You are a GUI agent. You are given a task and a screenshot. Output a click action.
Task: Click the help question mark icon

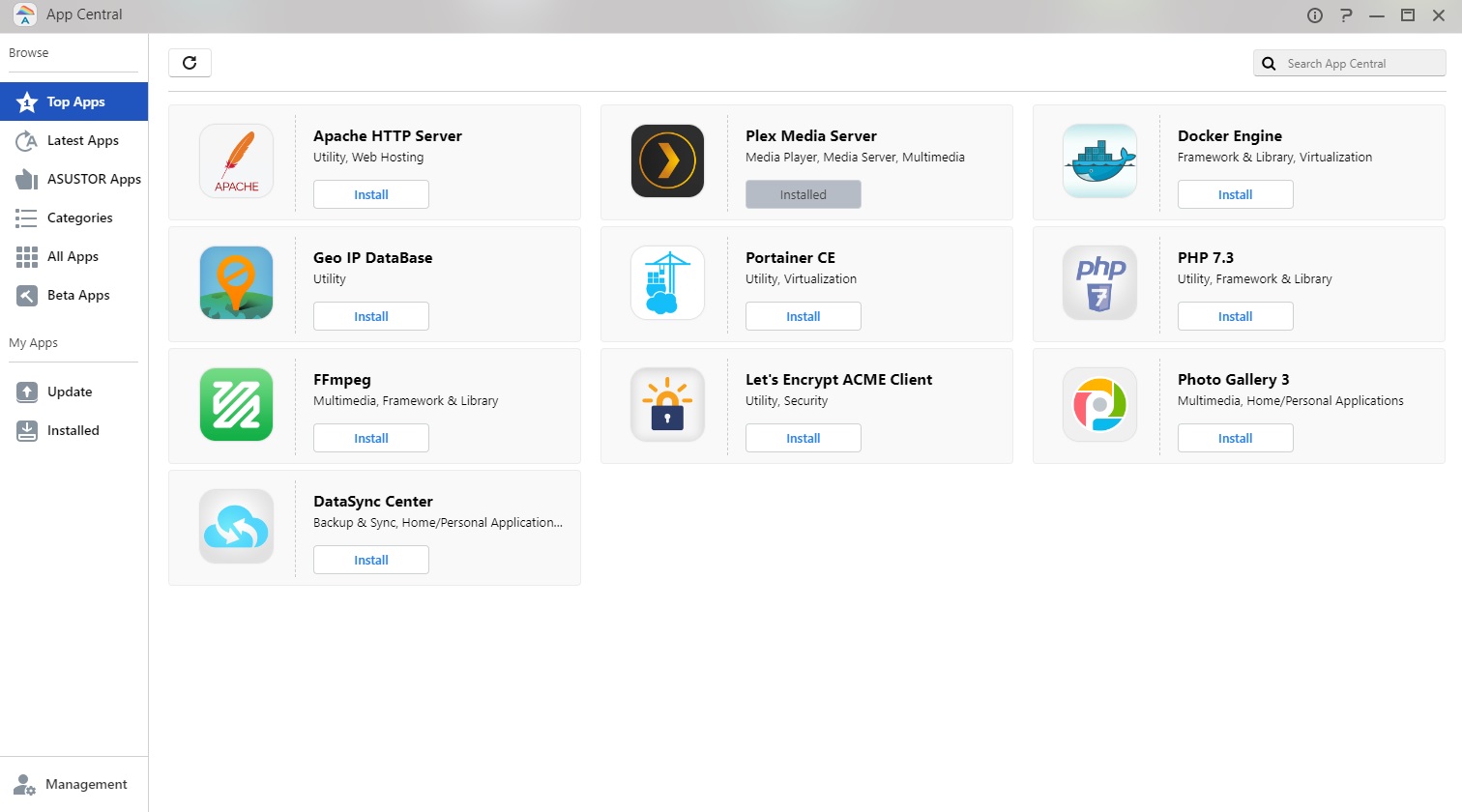[x=1346, y=14]
